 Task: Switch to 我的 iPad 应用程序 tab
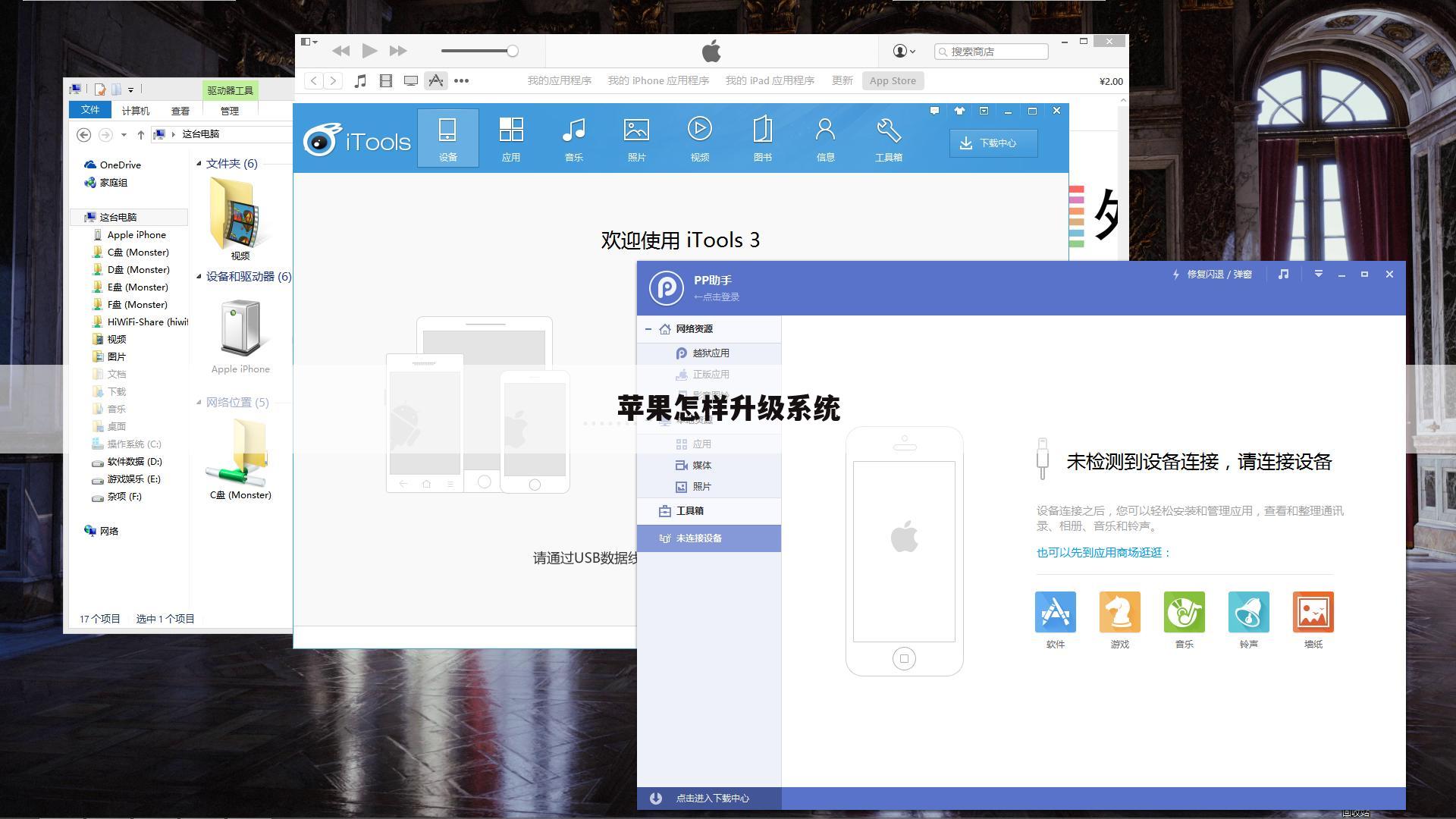(770, 80)
